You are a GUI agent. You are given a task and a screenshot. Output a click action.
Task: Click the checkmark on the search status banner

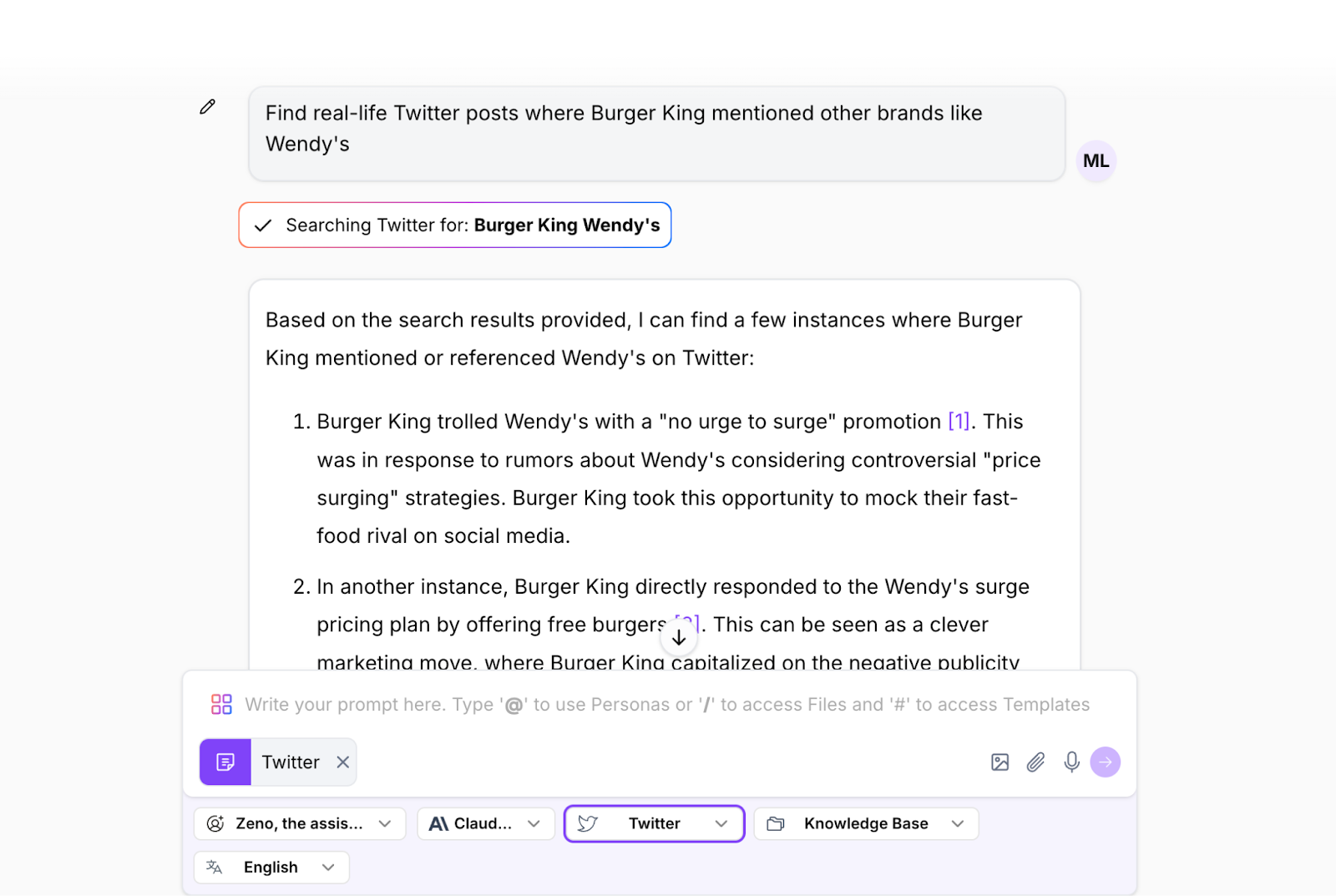[262, 225]
